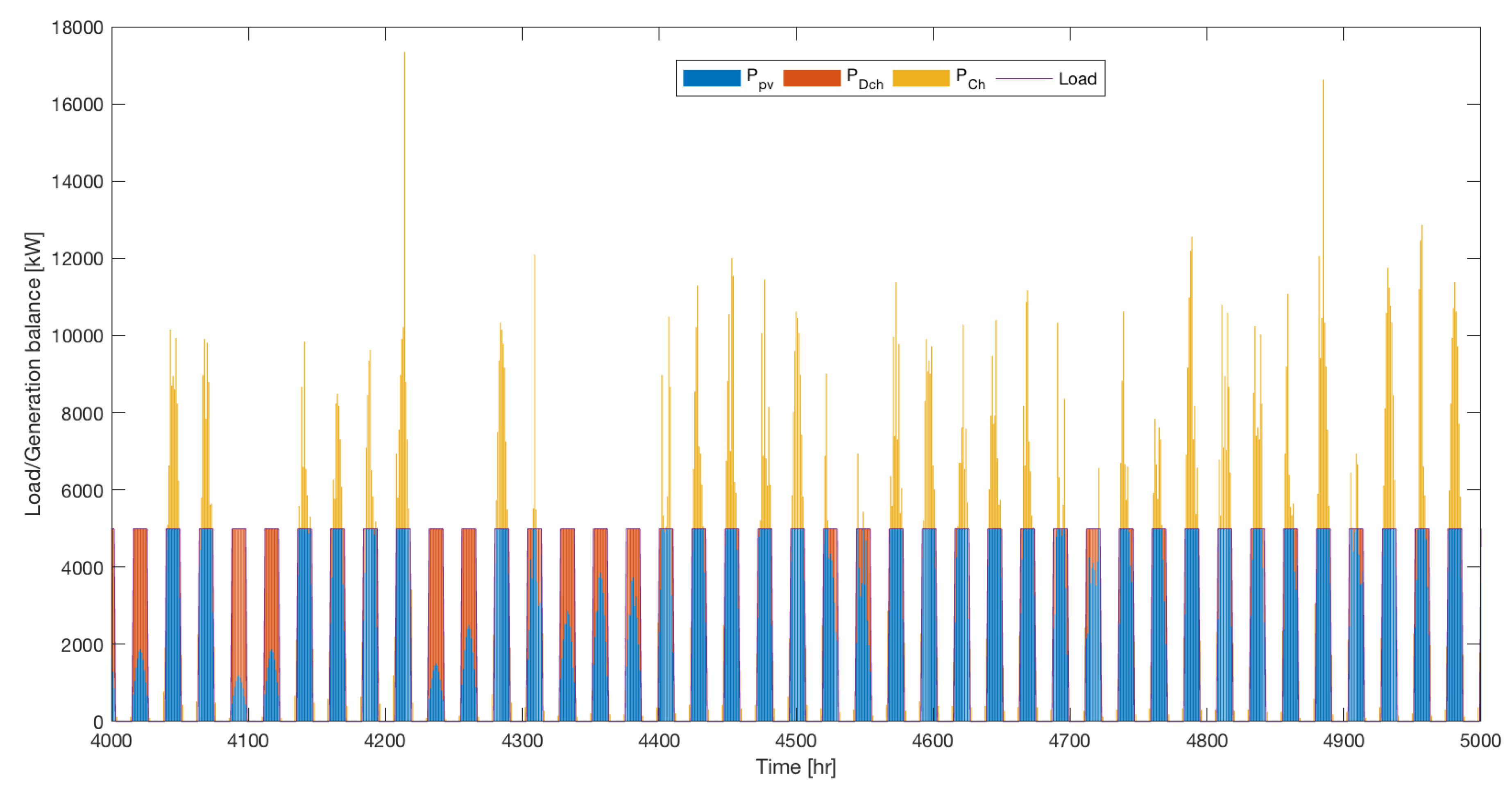This screenshot has width=1512, height=794.
Task: Click the x-axis tick label 4100
Action: pyautogui.click(x=248, y=741)
